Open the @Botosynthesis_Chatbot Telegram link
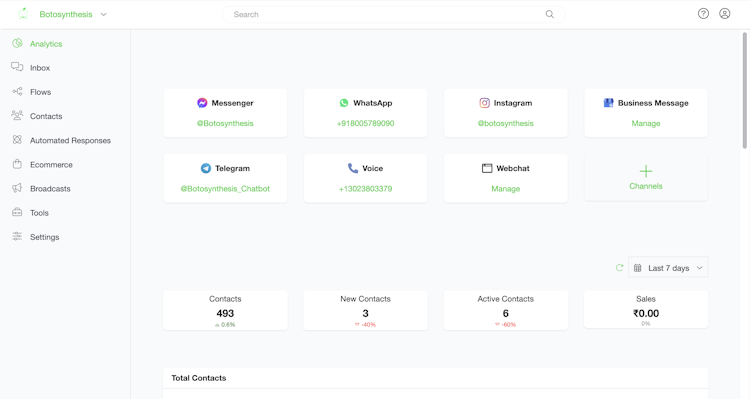Viewport: 750px width, 399px height. pyautogui.click(x=225, y=189)
